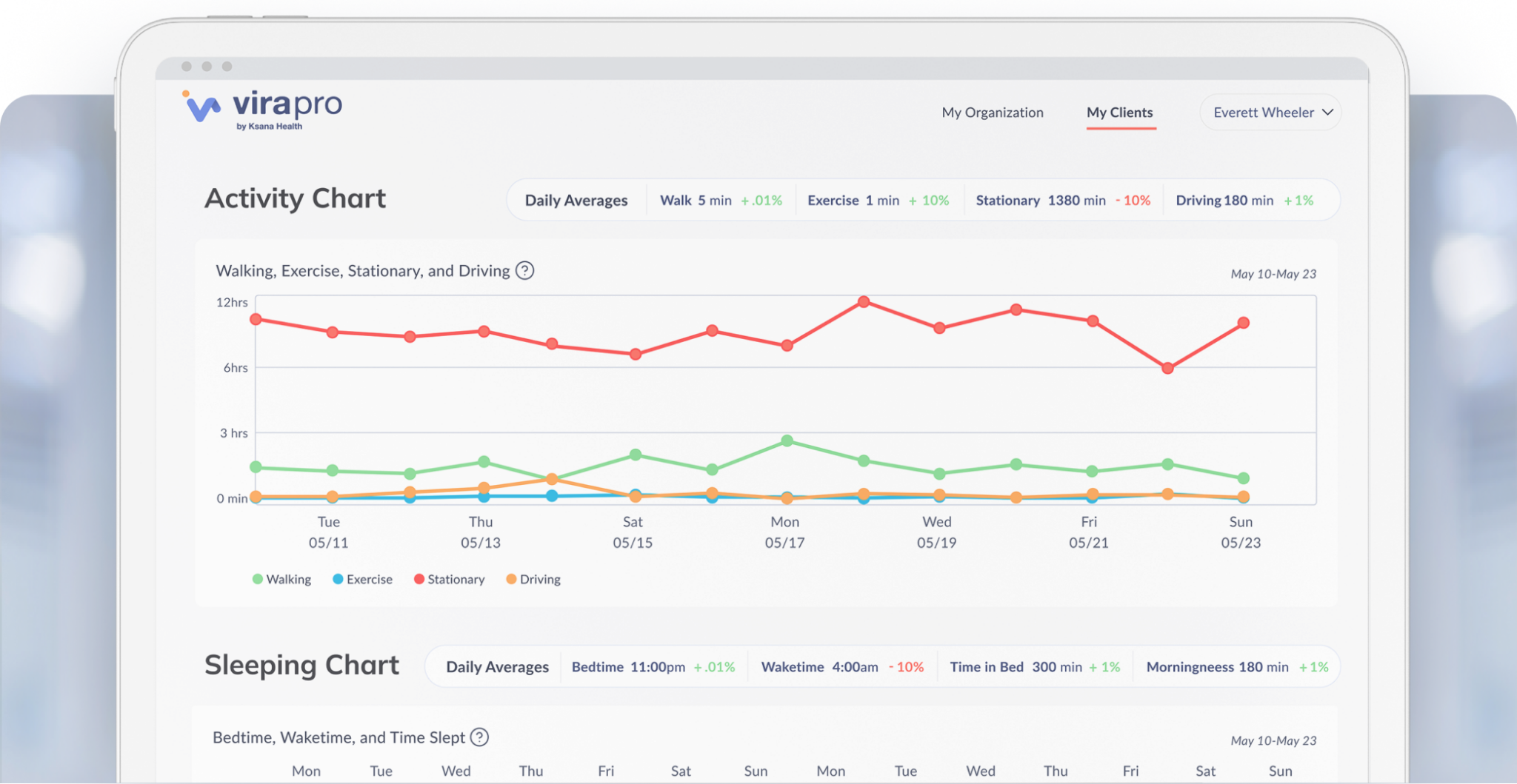Click the lowest red Stationary data point

[1167, 368]
